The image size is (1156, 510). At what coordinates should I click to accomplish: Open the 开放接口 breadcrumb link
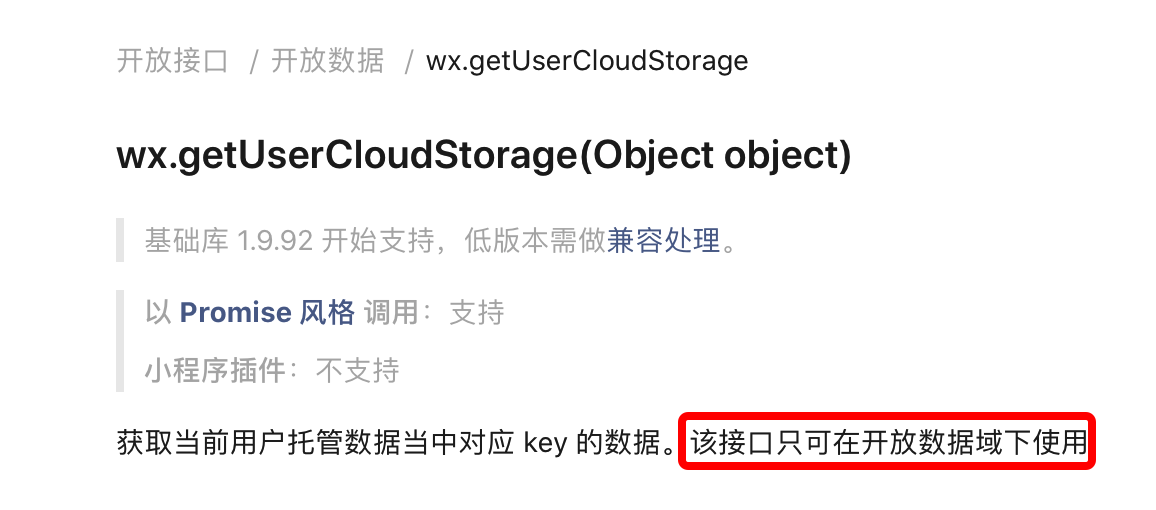[173, 61]
